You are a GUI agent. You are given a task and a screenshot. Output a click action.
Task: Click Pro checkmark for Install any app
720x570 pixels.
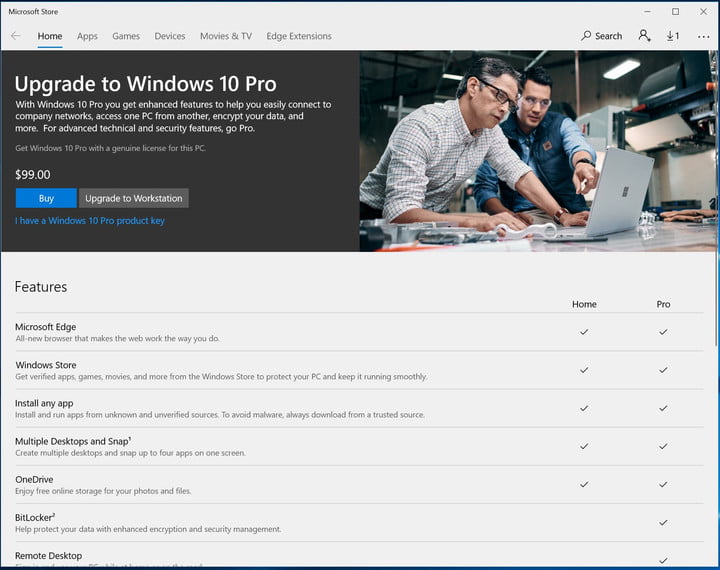[663, 408]
